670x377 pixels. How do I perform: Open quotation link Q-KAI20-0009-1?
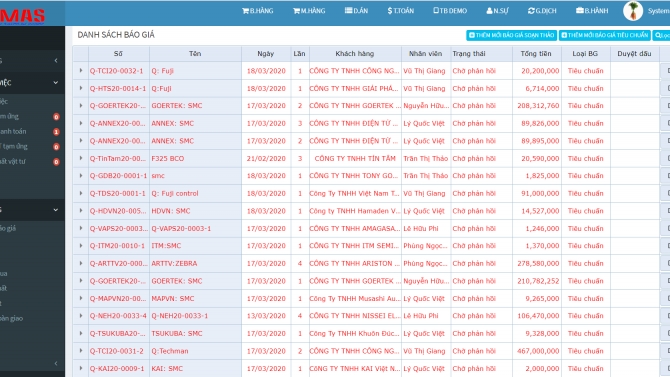coord(117,368)
